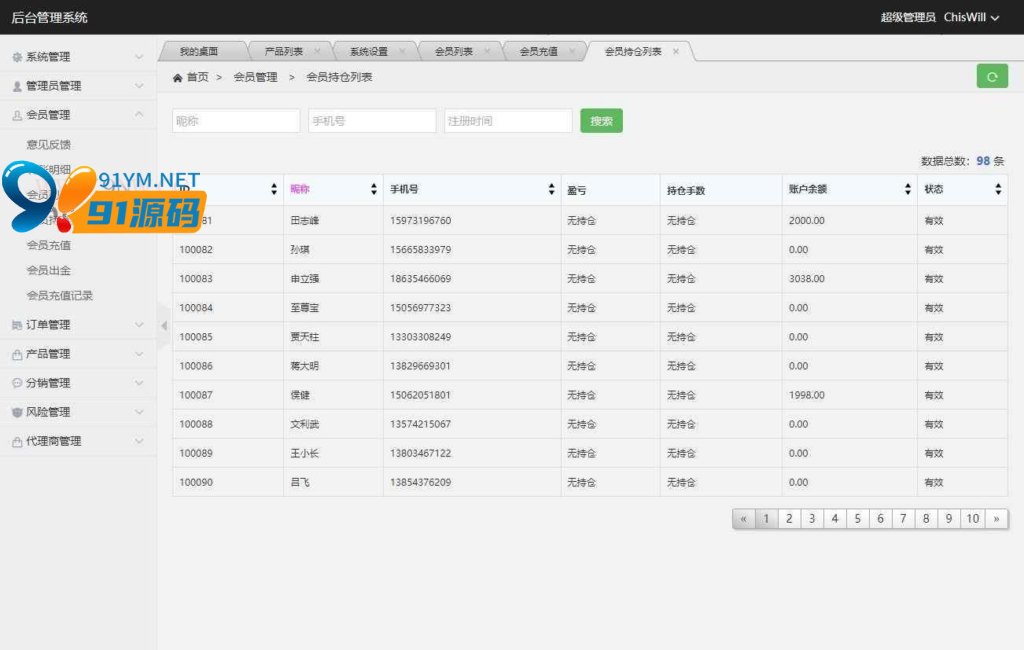1024x650 pixels.
Task: Sort by ID column arrows
Action: pos(274,189)
